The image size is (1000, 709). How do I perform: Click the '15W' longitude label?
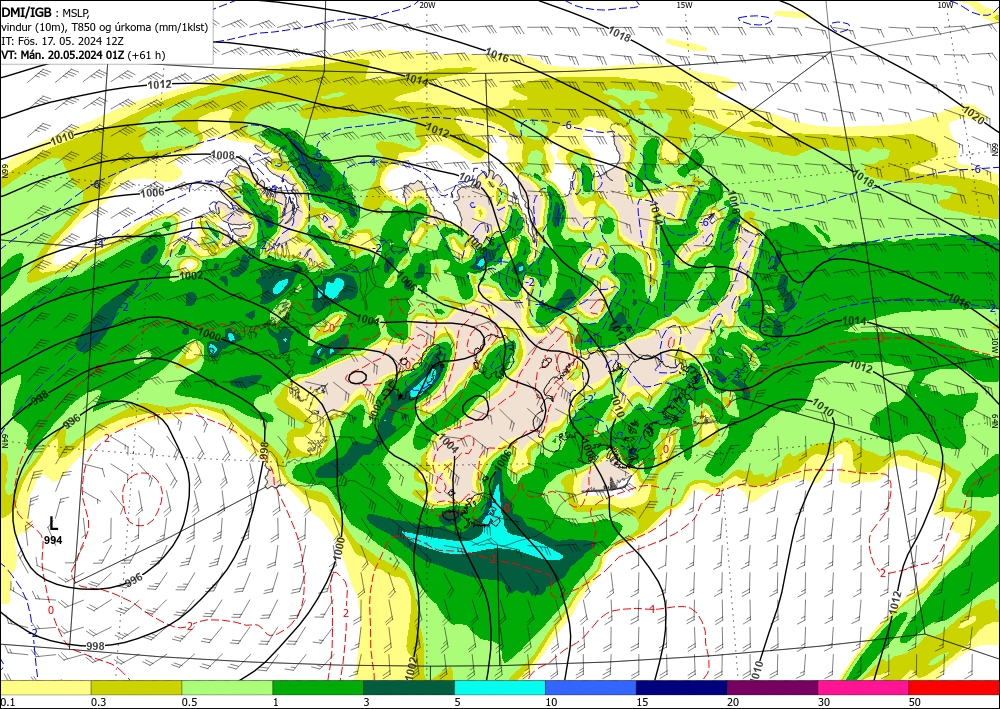[684, 5]
